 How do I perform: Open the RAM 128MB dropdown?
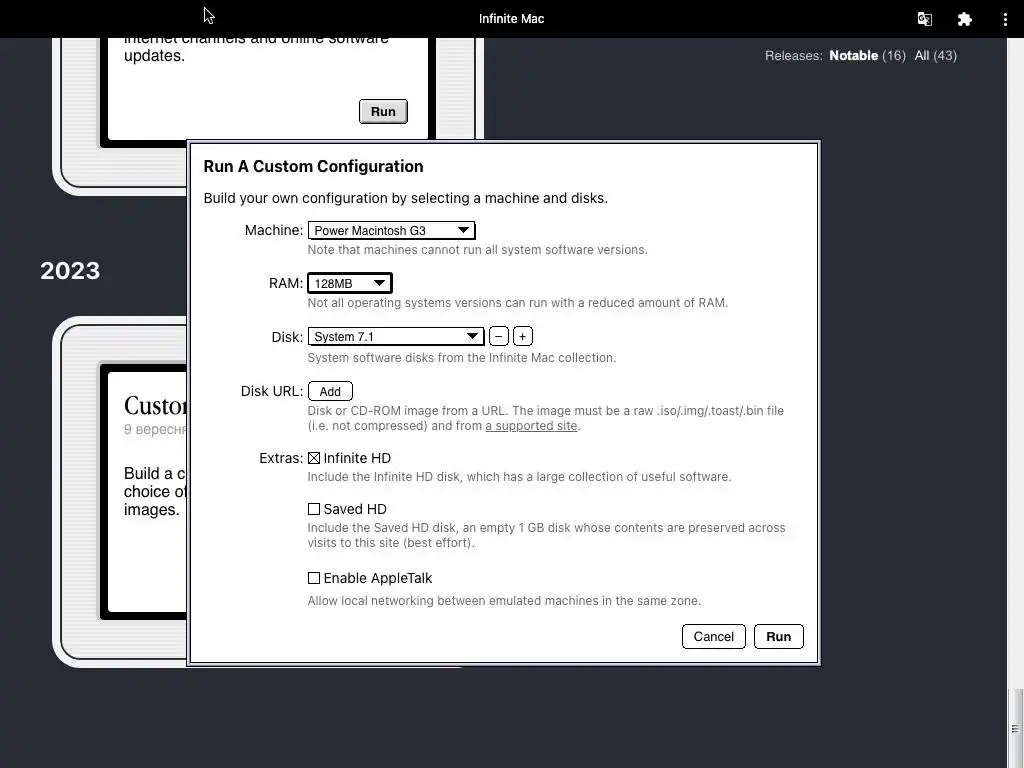[x=349, y=283]
